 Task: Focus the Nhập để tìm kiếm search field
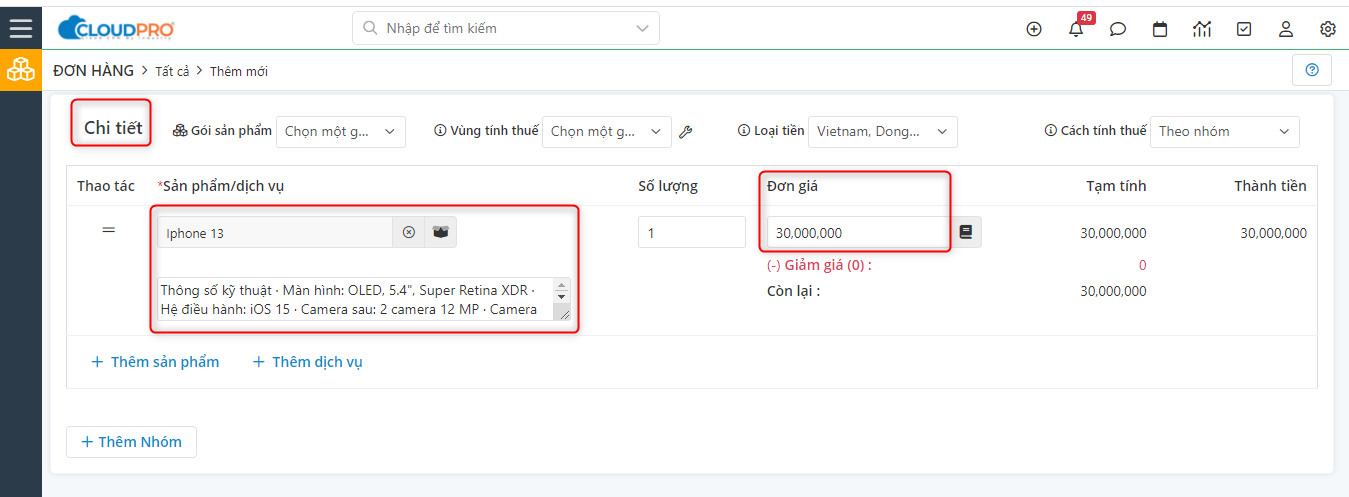pos(506,28)
